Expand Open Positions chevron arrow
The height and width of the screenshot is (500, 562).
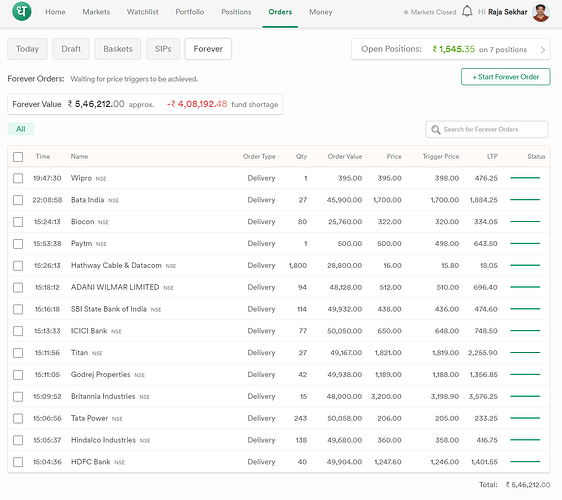pyautogui.click(x=543, y=50)
